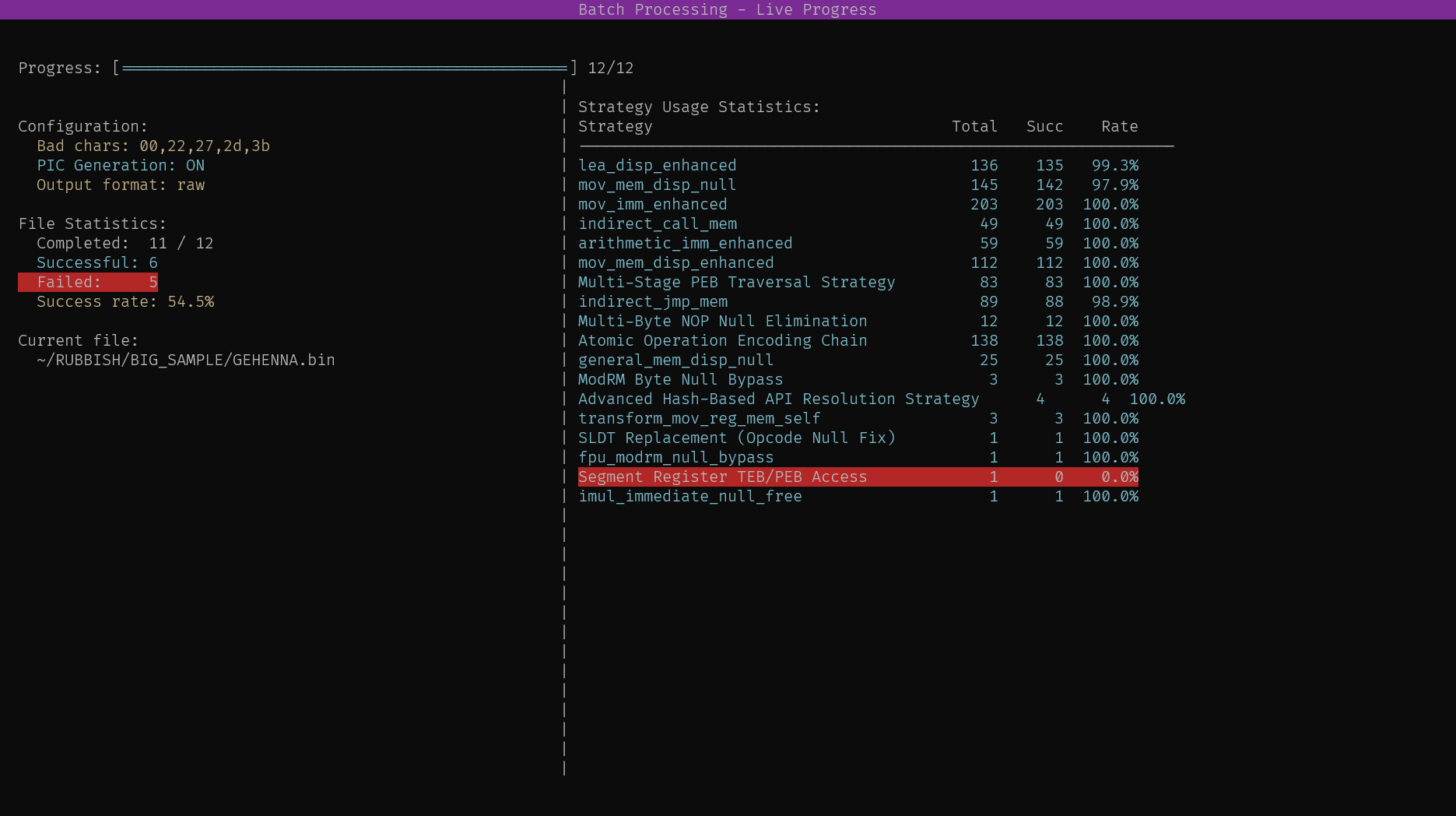Select the lea_disp_enhanced strategy row

coord(658,165)
